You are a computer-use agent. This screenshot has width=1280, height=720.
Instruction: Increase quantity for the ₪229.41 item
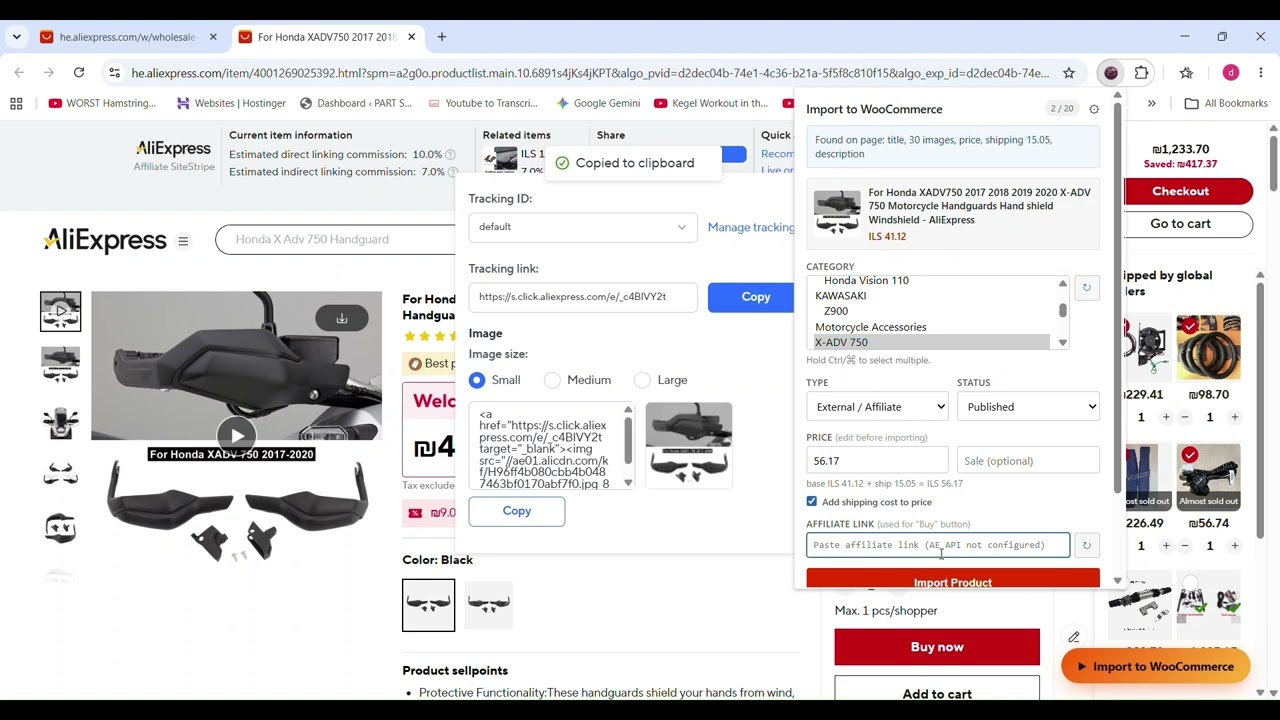pyautogui.click(x=1167, y=417)
